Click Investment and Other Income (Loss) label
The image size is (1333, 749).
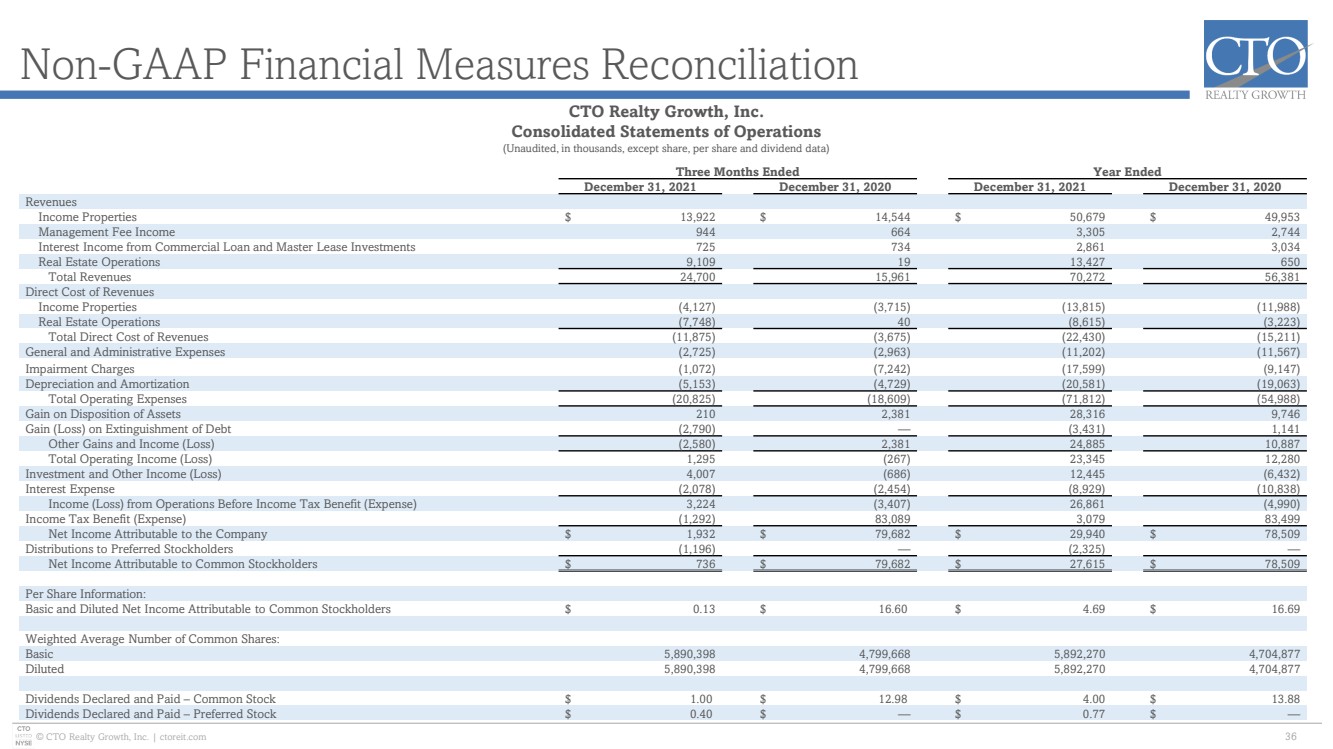(x=123, y=474)
